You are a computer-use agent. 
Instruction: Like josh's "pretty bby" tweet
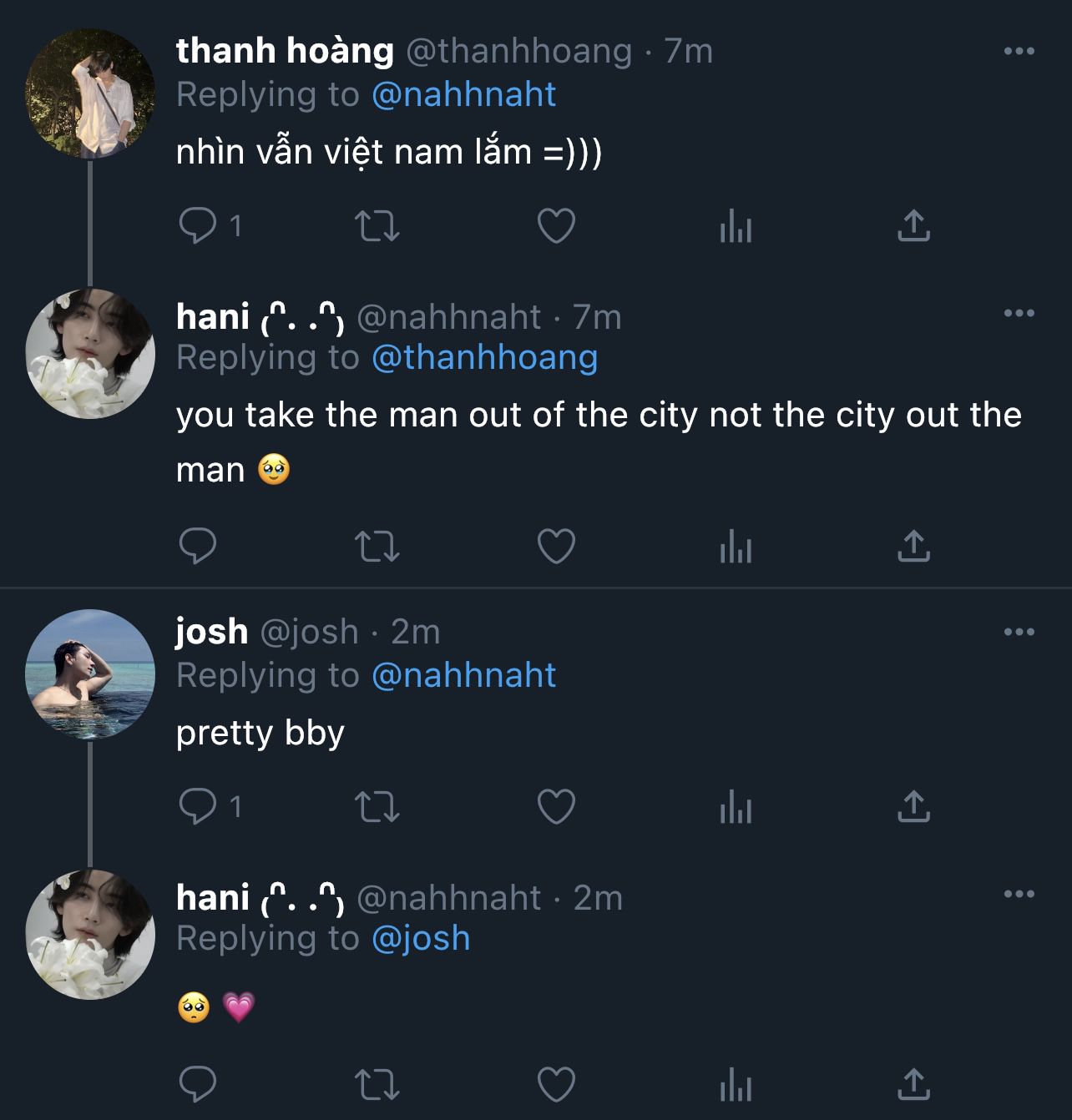coord(556,806)
